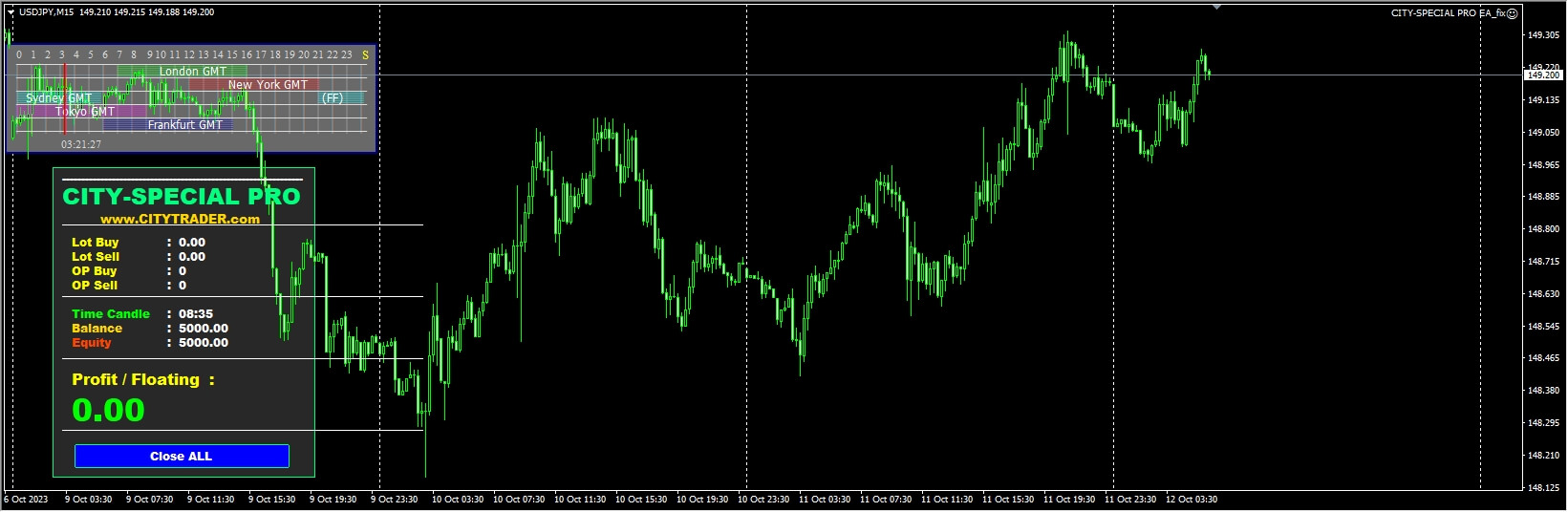Image resolution: width=1568 pixels, height=512 pixels.
Task: Click hour 23 in the session panel header
Action: [347, 55]
